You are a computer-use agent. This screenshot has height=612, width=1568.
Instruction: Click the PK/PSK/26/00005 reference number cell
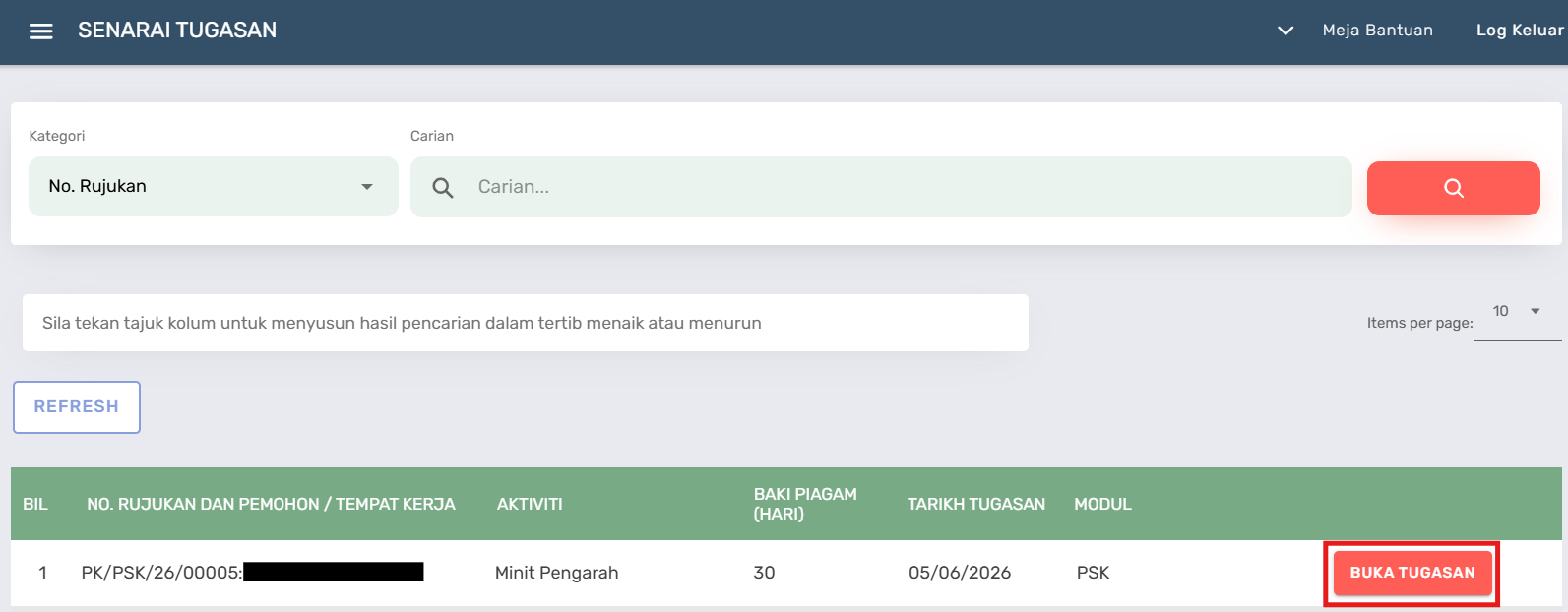252,572
